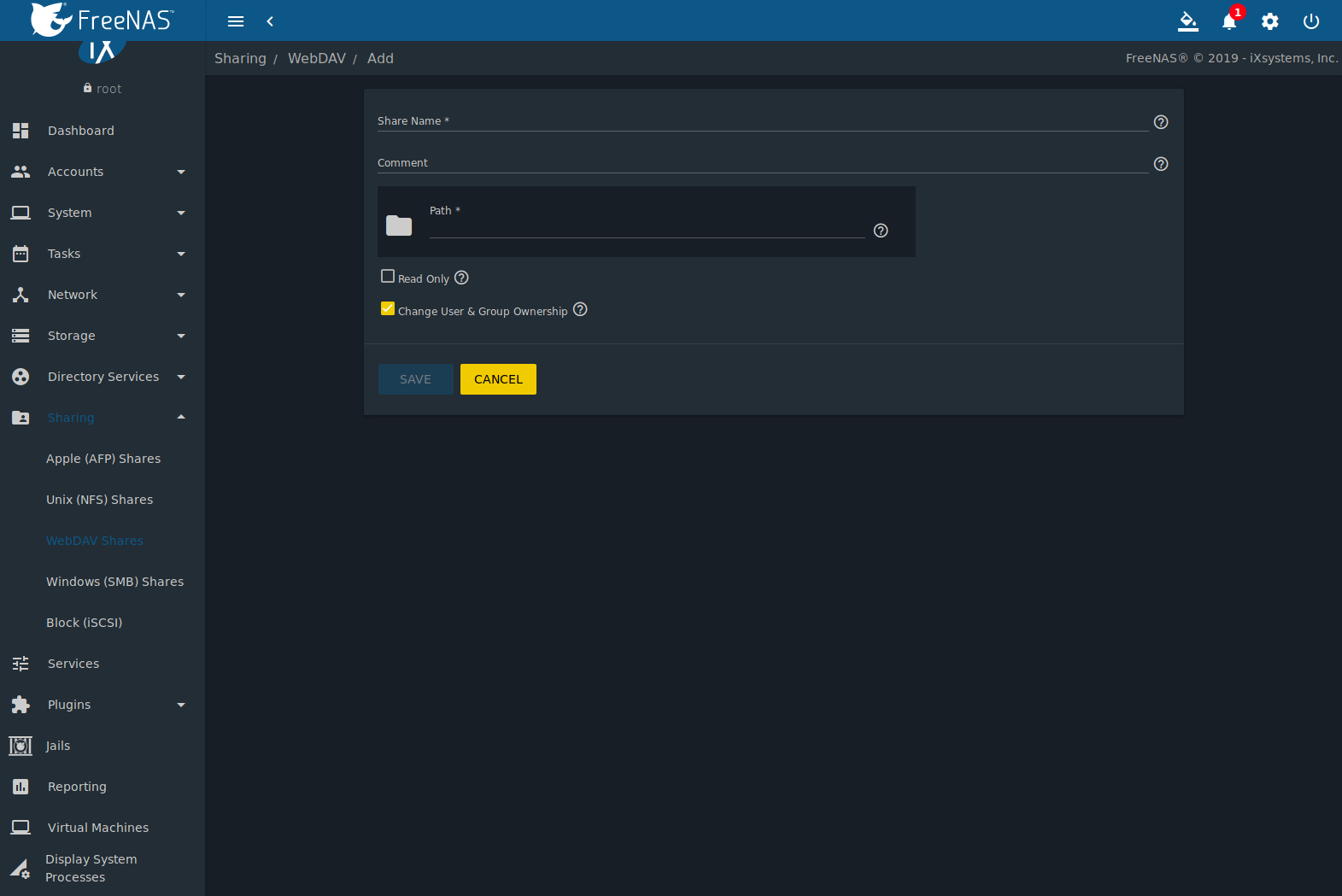Viewport: 1342px width, 896px height.
Task: Open the Jails menu item
Action: (58, 746)
